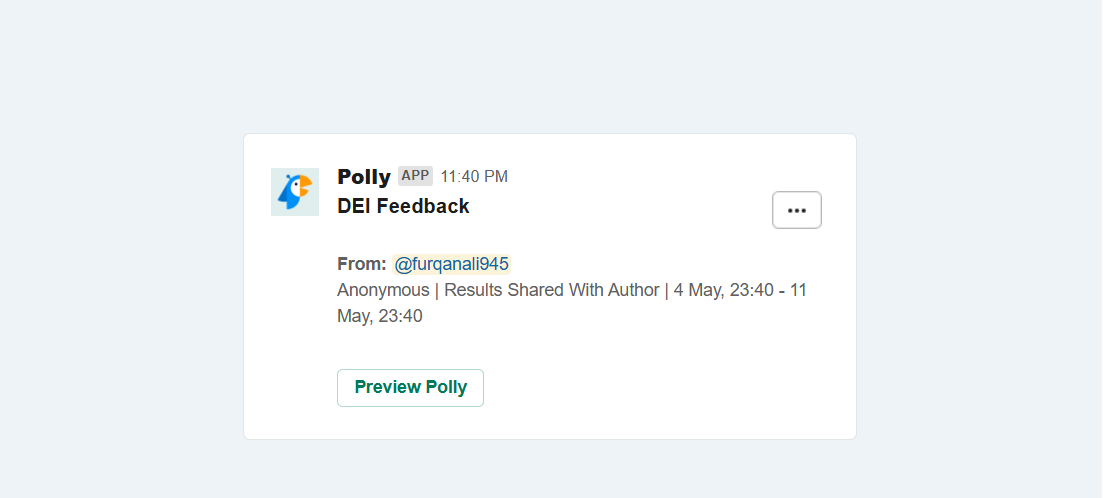Screen dimensions: 1103x498
Task: View the Polly bot profile picture
Action: click(x=295, y=192)
